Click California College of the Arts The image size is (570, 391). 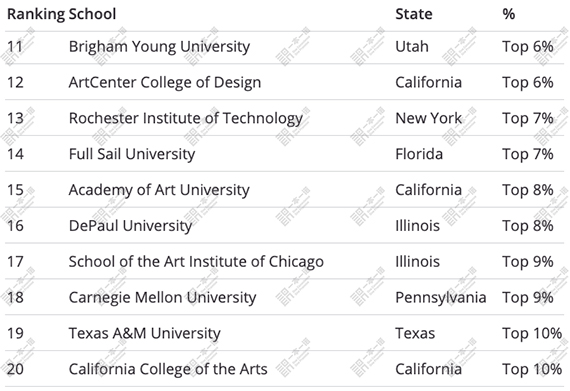click(168, 370)
